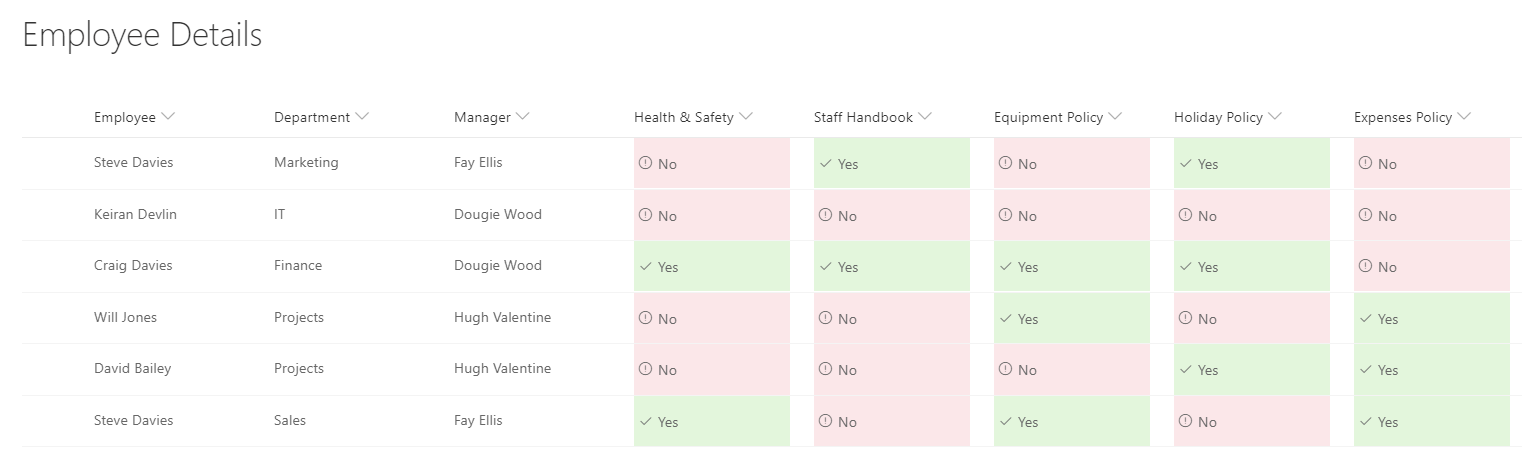Click green Yes cell for Steve Davies Marketing Staff Handbook
The width and height of the screenshot is (1522, 472).
point(892,163)
